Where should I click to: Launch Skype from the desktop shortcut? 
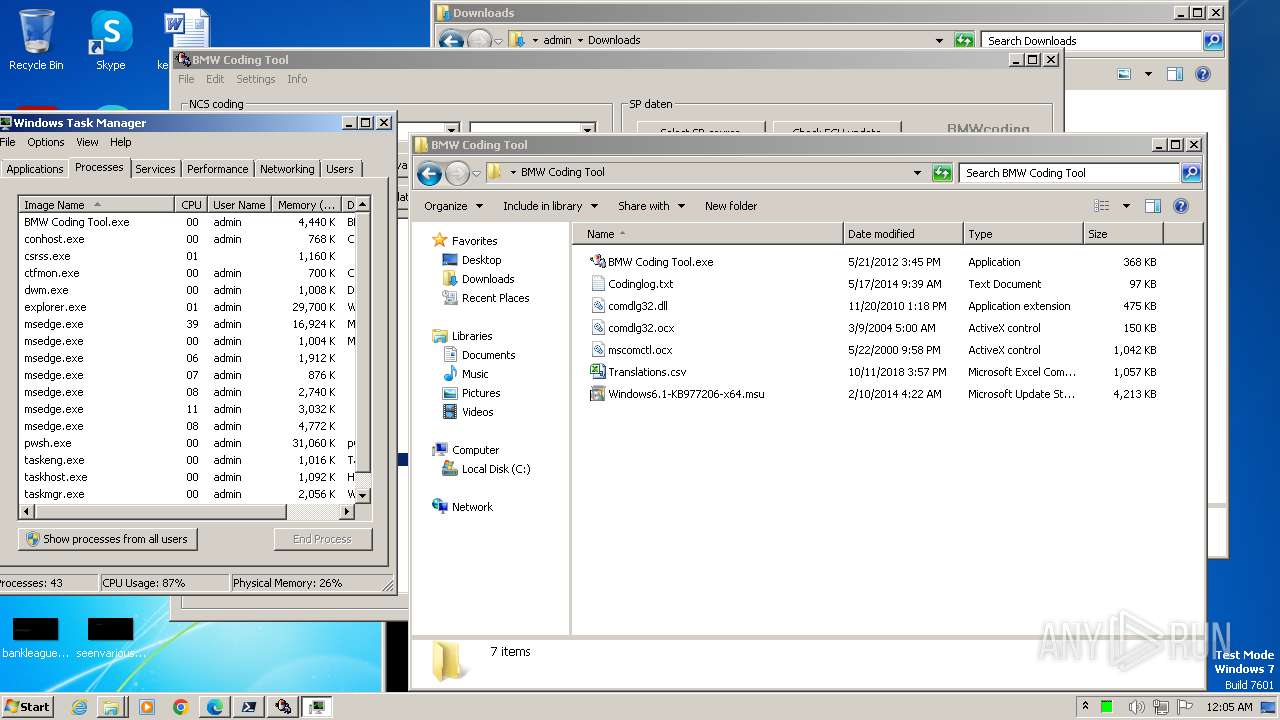tap(110, 40)
